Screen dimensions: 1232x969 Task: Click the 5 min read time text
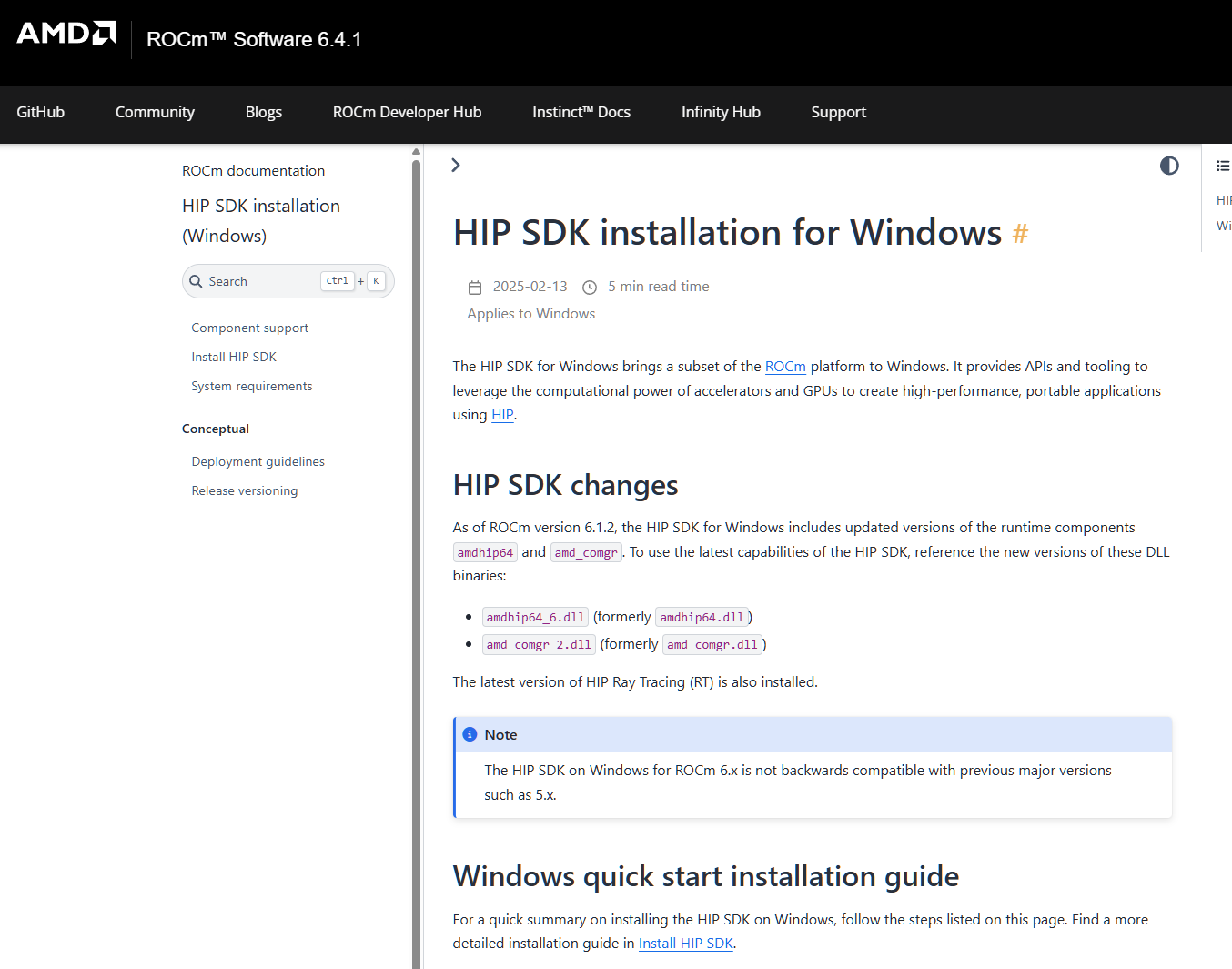tap(659, 287)
